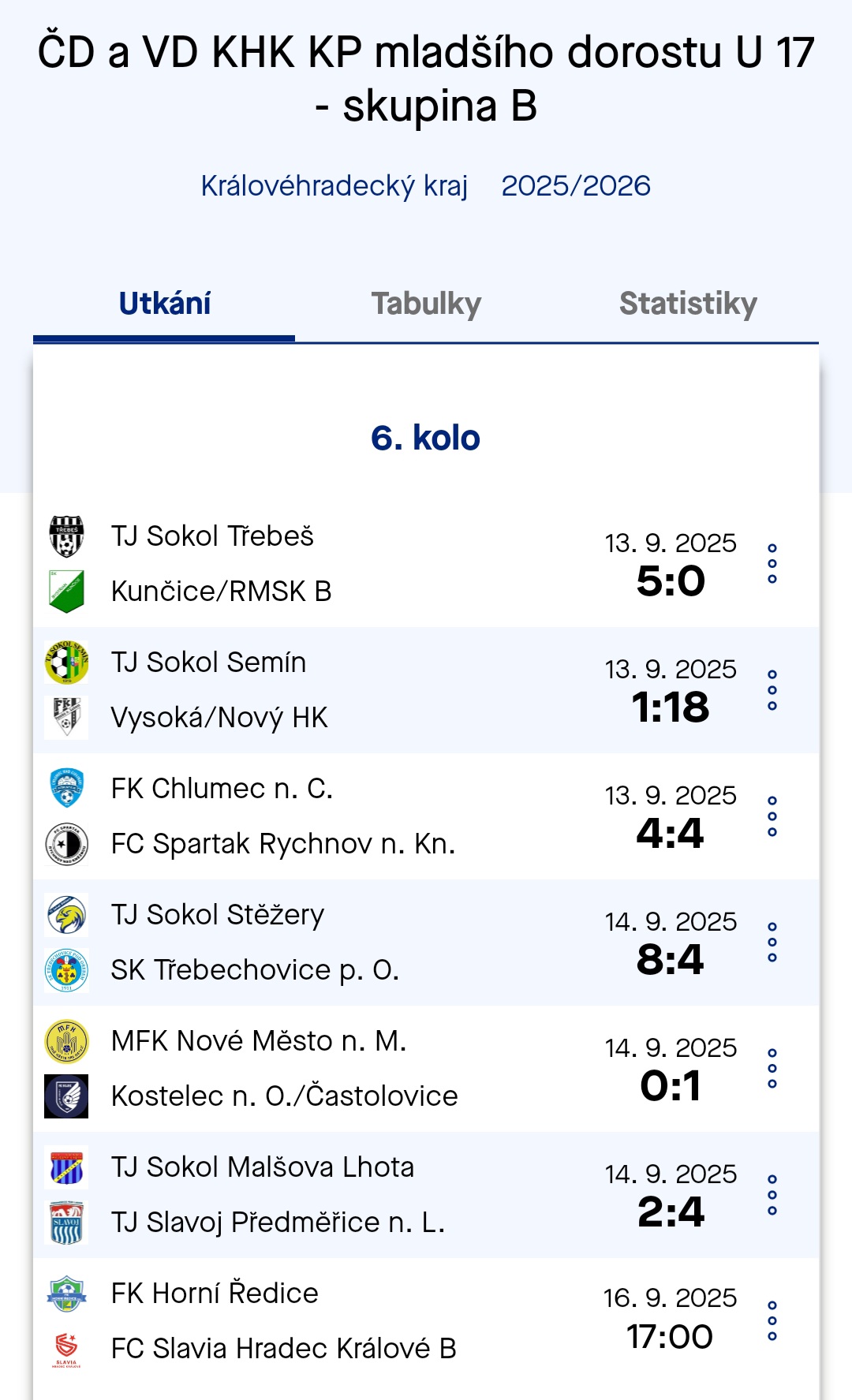Click FC Slavia Hradec Králové B logo
852x1400 pixels.
tap(66, 1349)
